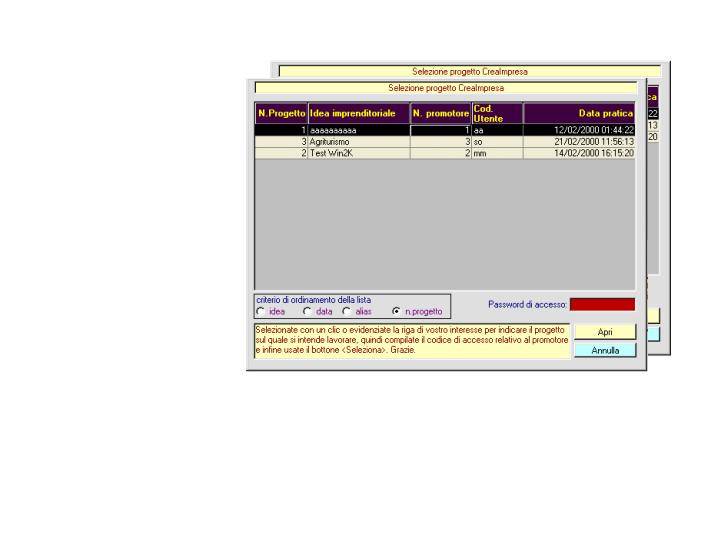This screenshot has height=540, width=720.
Task: Click the background window title 'Selezione progetto CreaImpresa'
Action: point(470,72)
